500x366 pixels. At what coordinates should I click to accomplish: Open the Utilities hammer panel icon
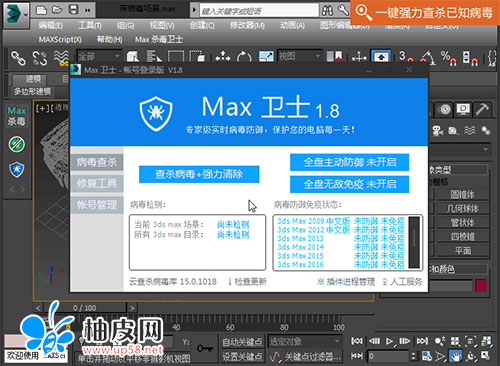point(482,109)
